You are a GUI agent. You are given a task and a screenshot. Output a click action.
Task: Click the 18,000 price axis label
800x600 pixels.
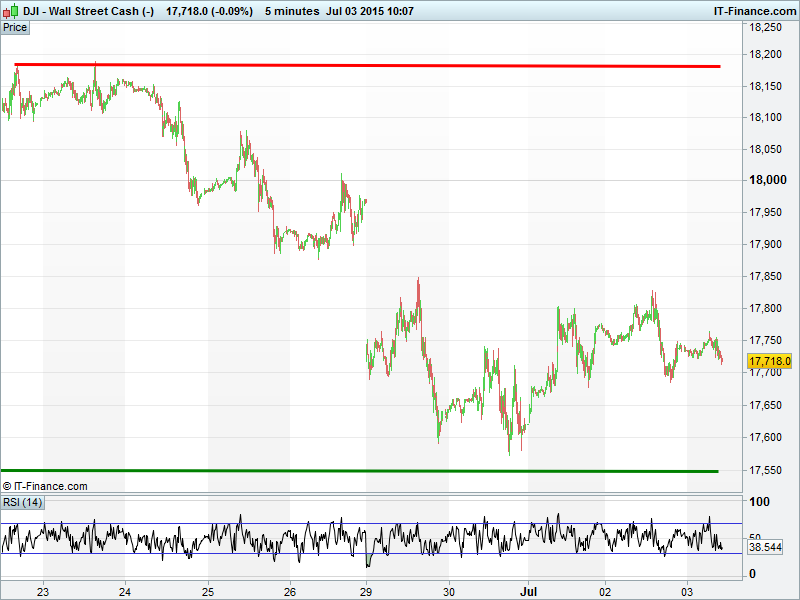click(x=770, y=180)
